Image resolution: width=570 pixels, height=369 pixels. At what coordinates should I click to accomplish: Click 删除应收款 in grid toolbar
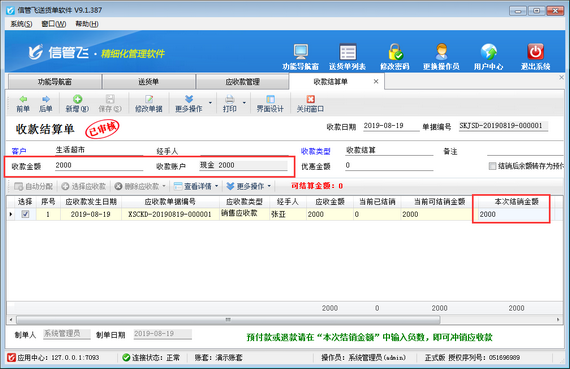click(137, 186)
